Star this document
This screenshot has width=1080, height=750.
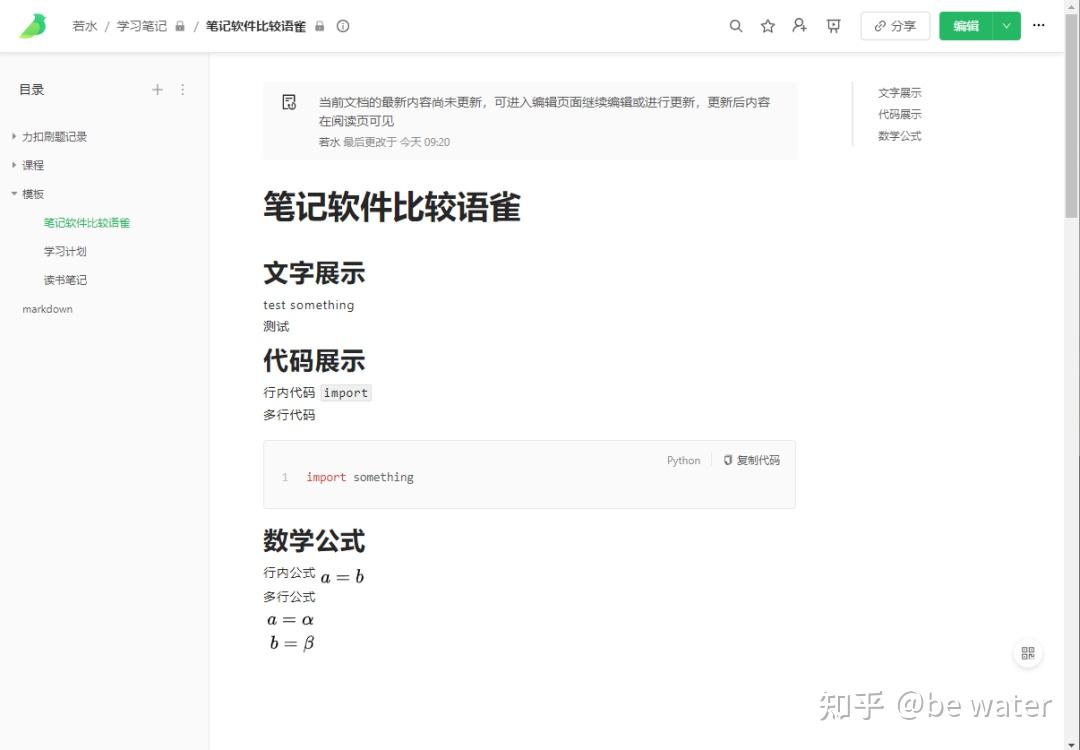point(767,26)
